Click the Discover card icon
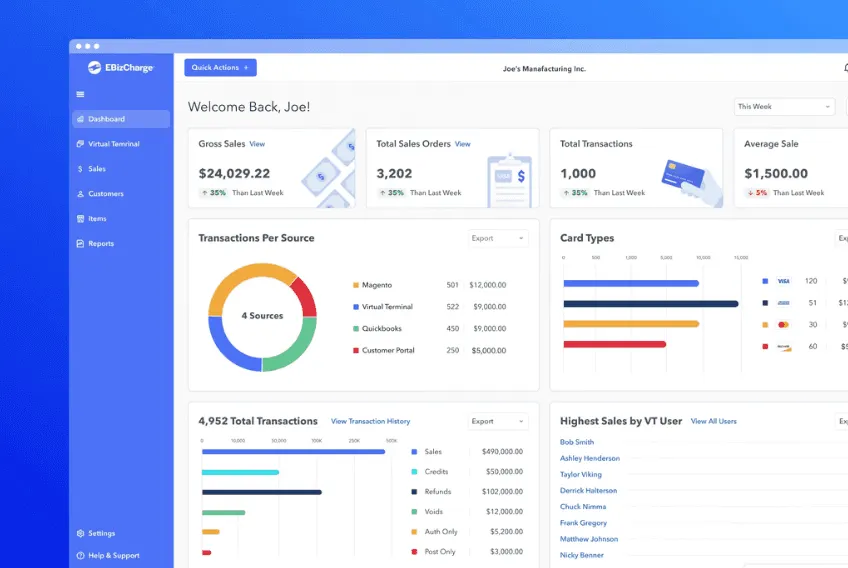Image resolution: width=848 pixels, height=568 pixels. coord(784,347)
